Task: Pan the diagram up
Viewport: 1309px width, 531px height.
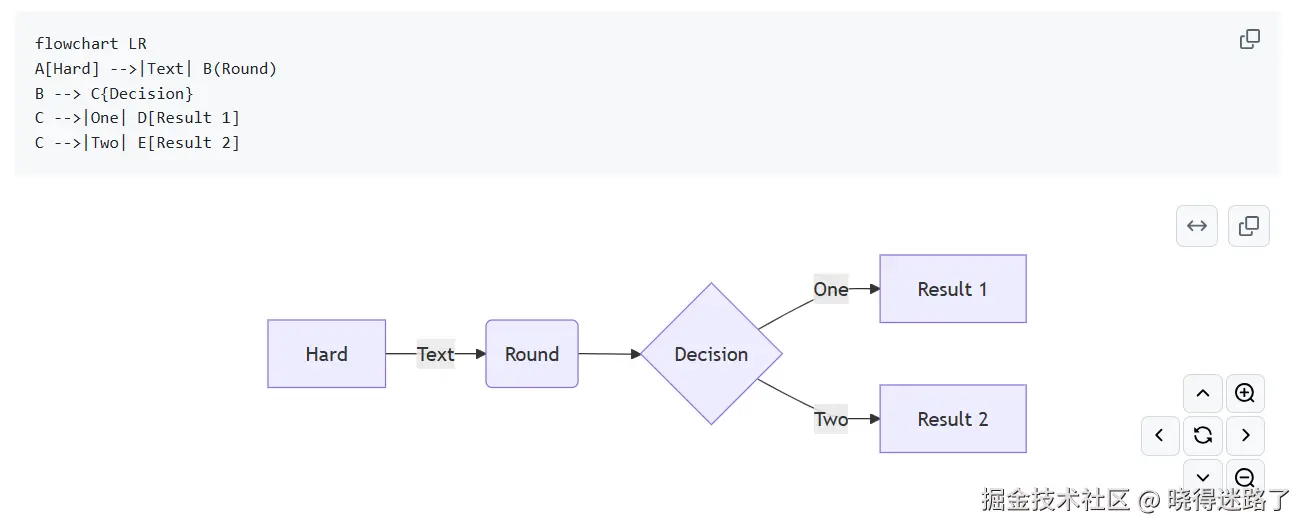Action: 1203,394
